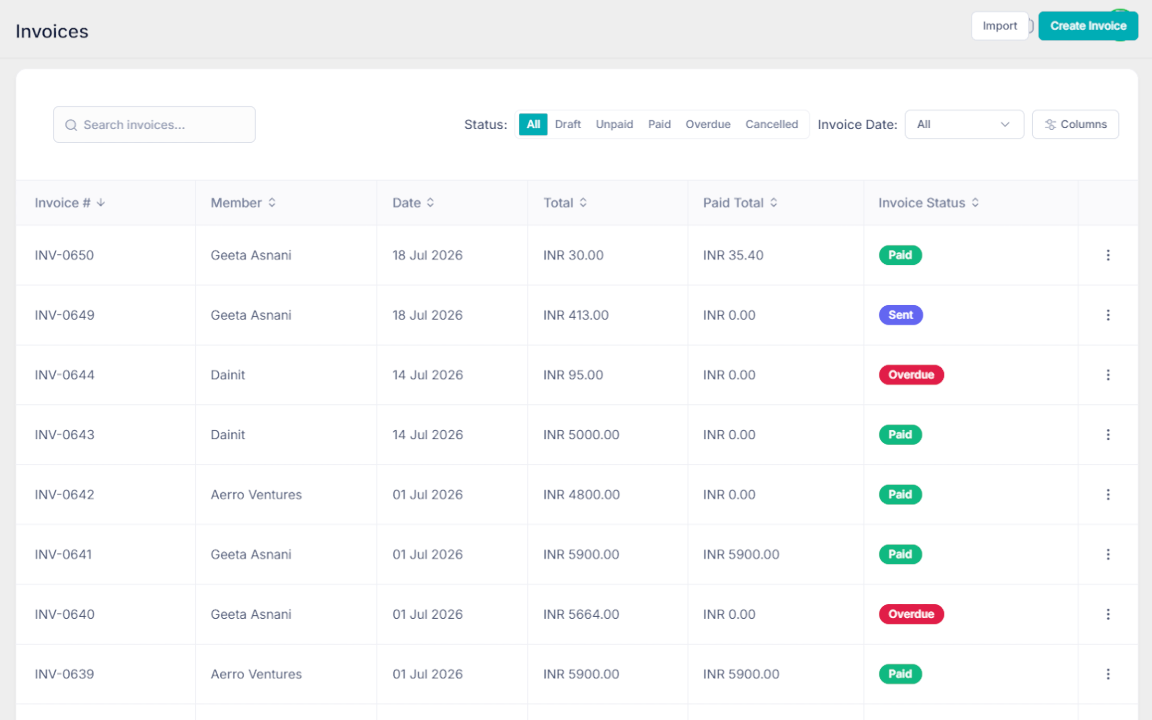Click total INR 95.00
The height and width of the screenshot is (720, 1152).
[573, 375]
